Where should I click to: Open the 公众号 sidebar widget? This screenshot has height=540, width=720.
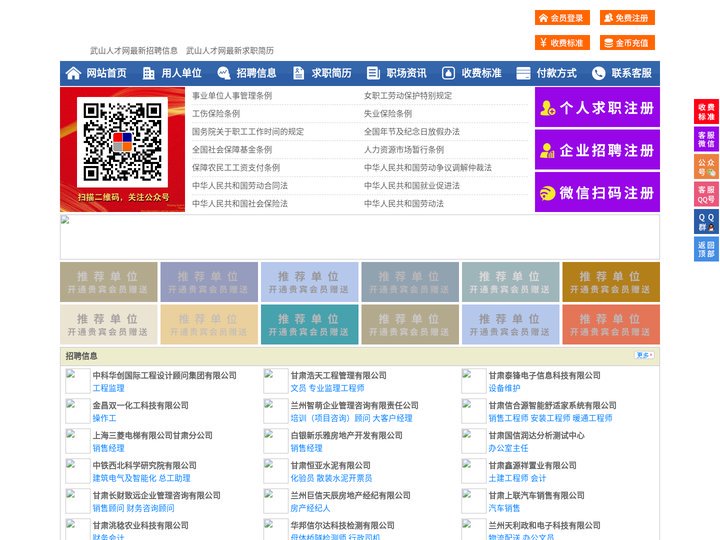pyautogui.click(x=706, y=167)
